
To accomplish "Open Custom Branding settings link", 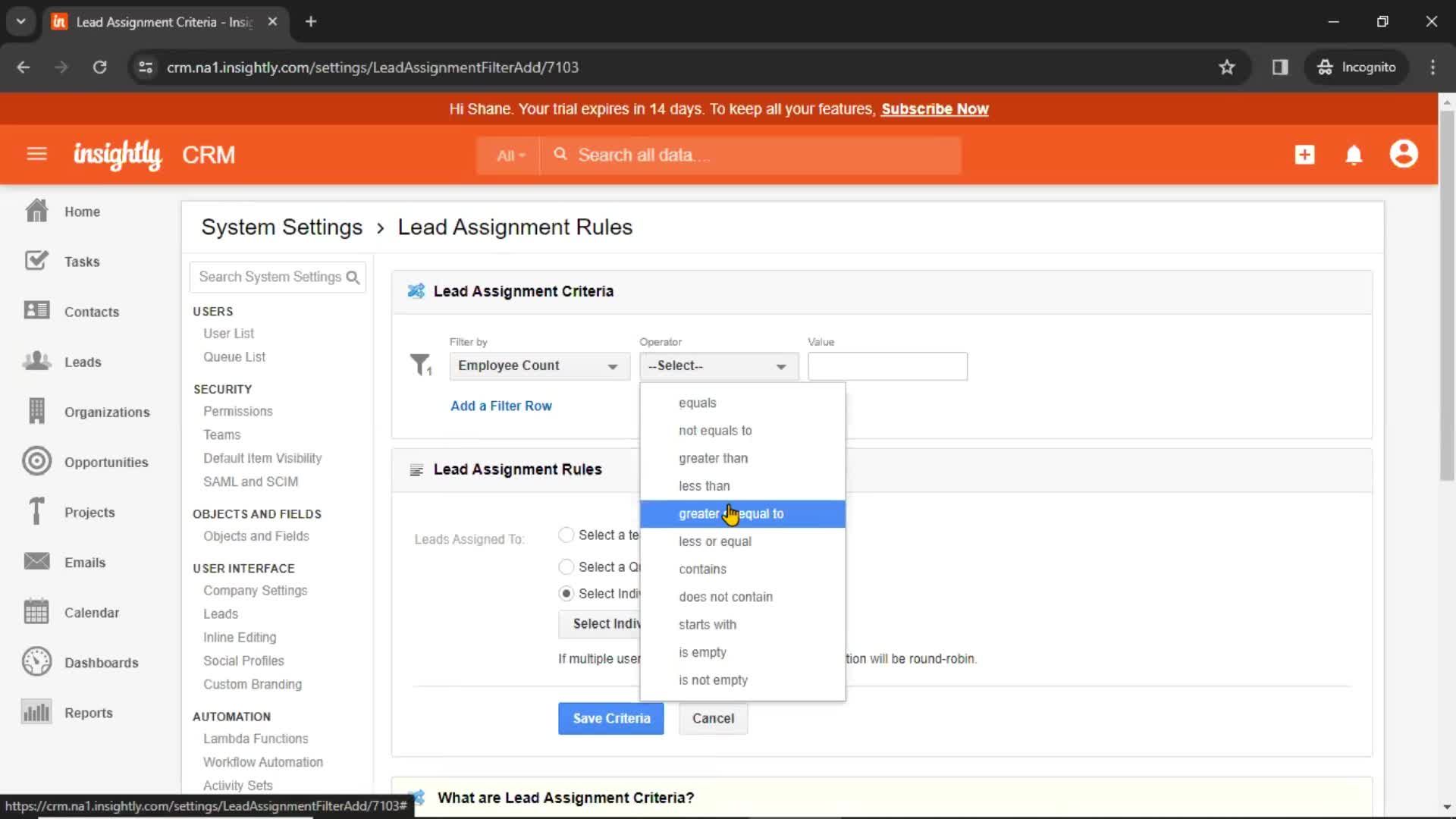I will pyautogui.click(x=253, y=684).
